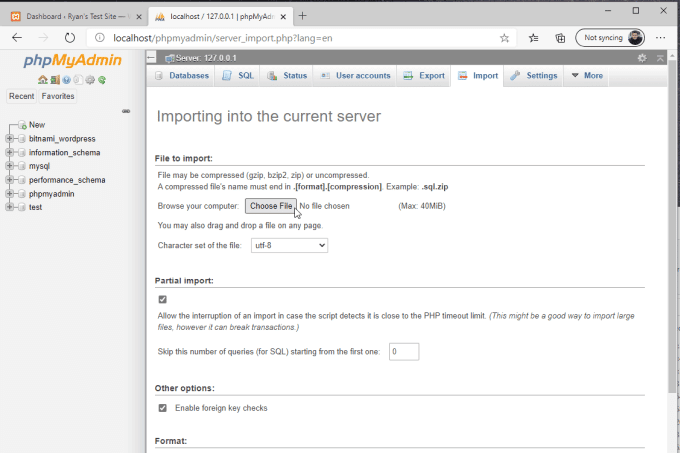
Task: Click the green reload navigation panel icon
Action: coord(102,80)
